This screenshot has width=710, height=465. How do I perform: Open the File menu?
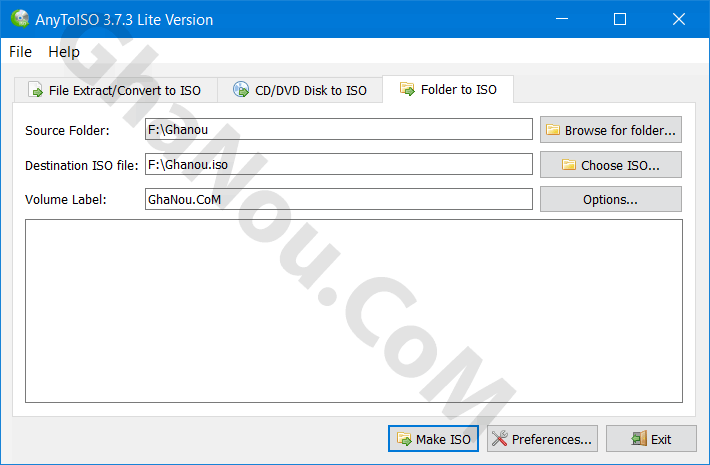pyautogui.click(x=20, y=52)
